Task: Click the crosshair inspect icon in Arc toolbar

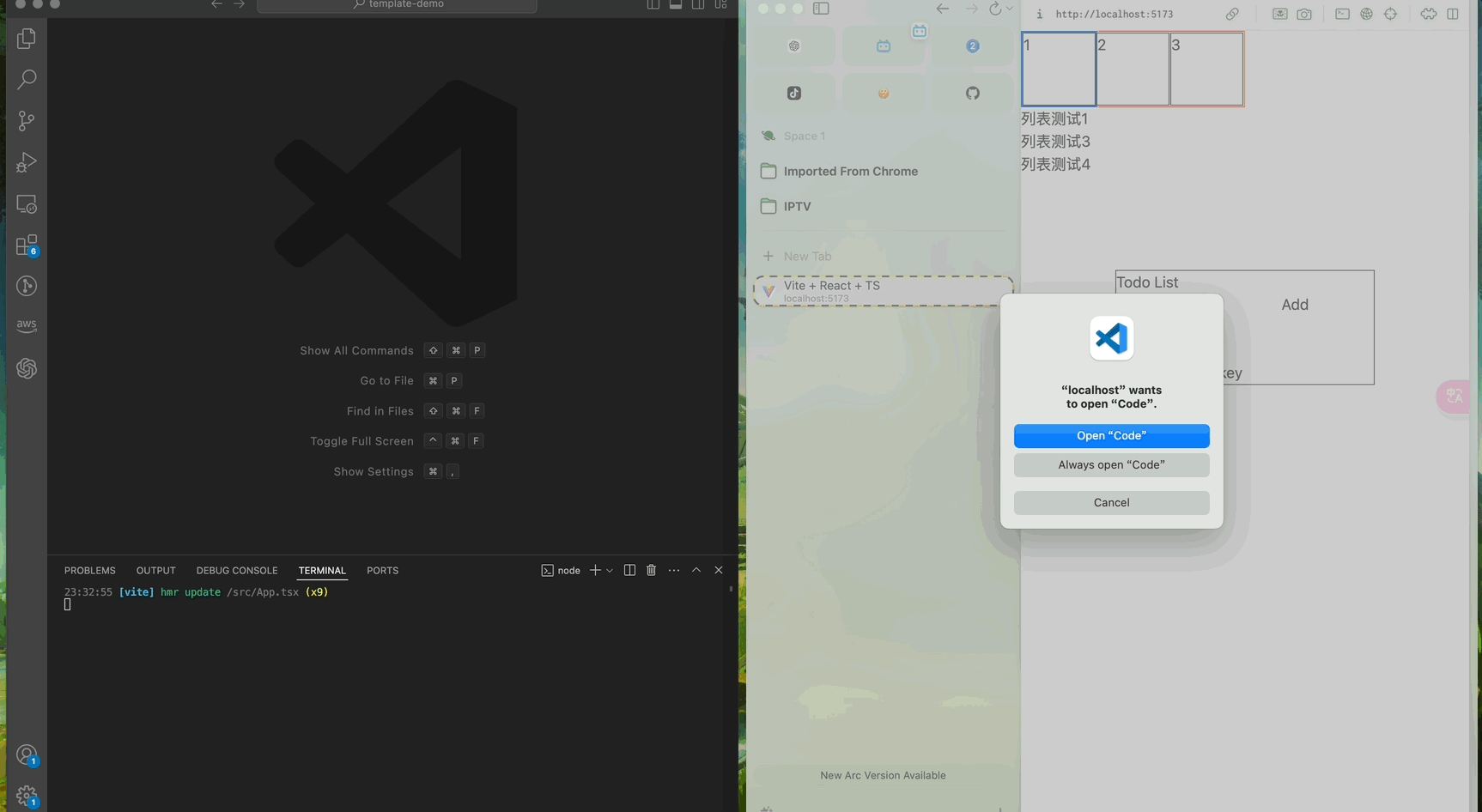Action: coord(1390,14)
